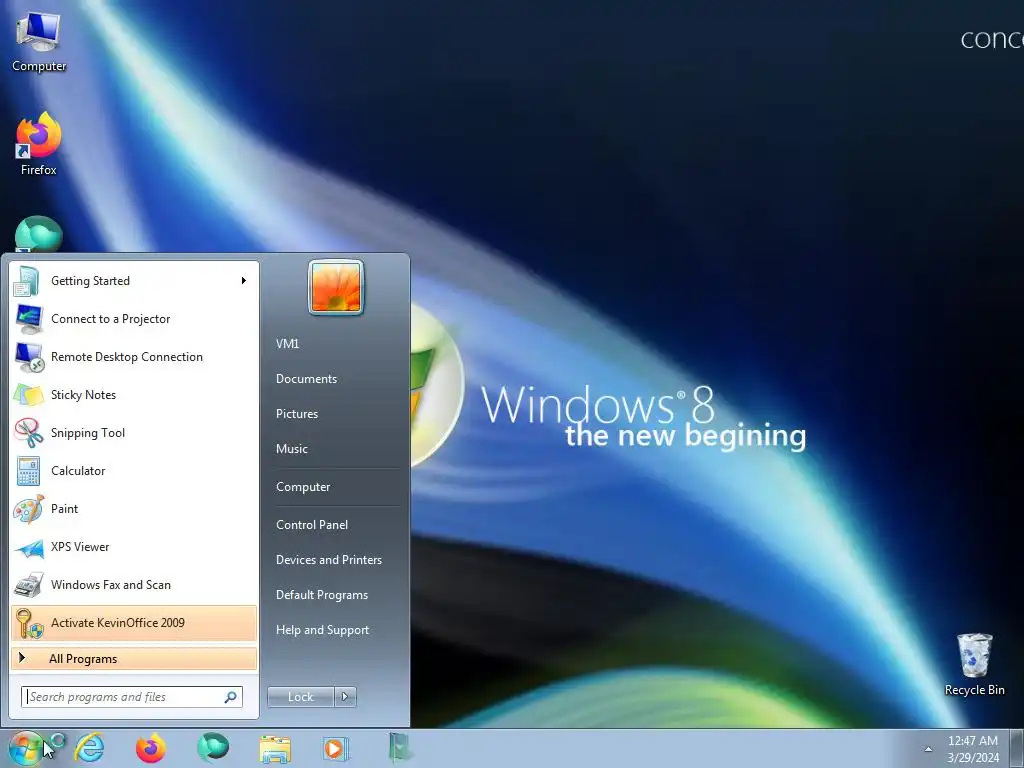Open Internet Explorer from the taskbar
This screenshot has width=1024, height=768.
pos(89,748)
